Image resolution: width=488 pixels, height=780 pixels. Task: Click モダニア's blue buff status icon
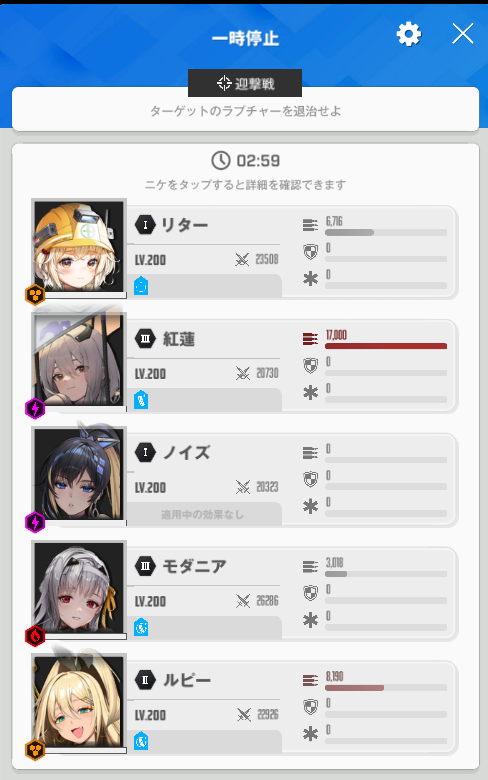141,627
